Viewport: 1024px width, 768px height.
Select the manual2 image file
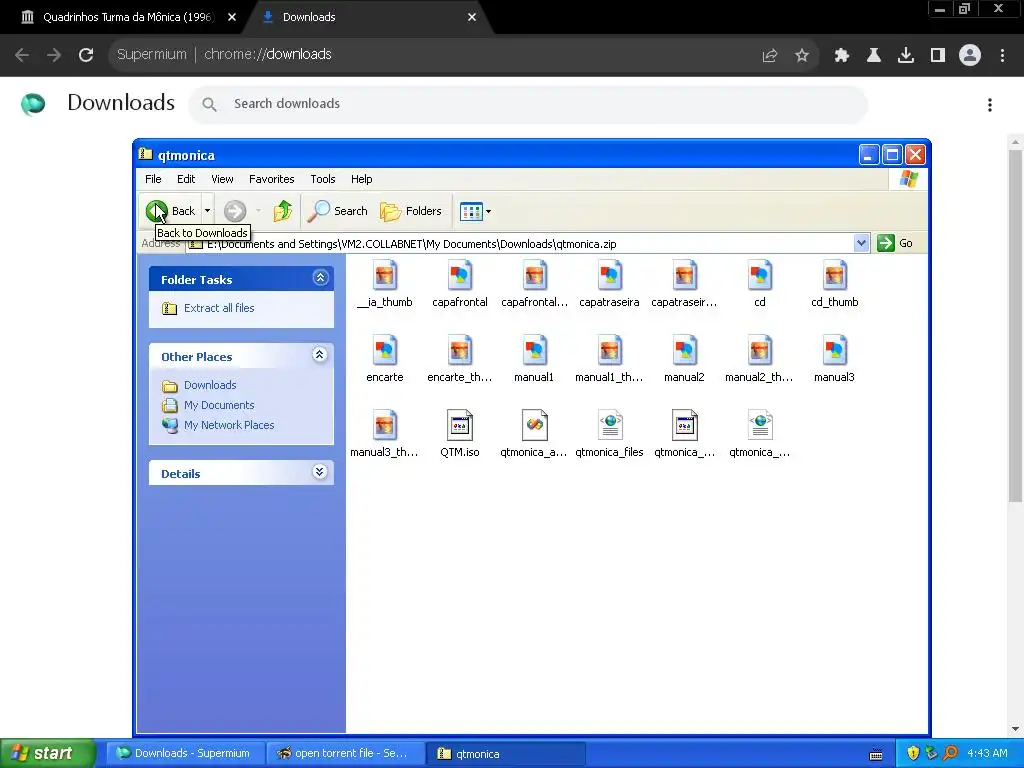tap(684, 360)
